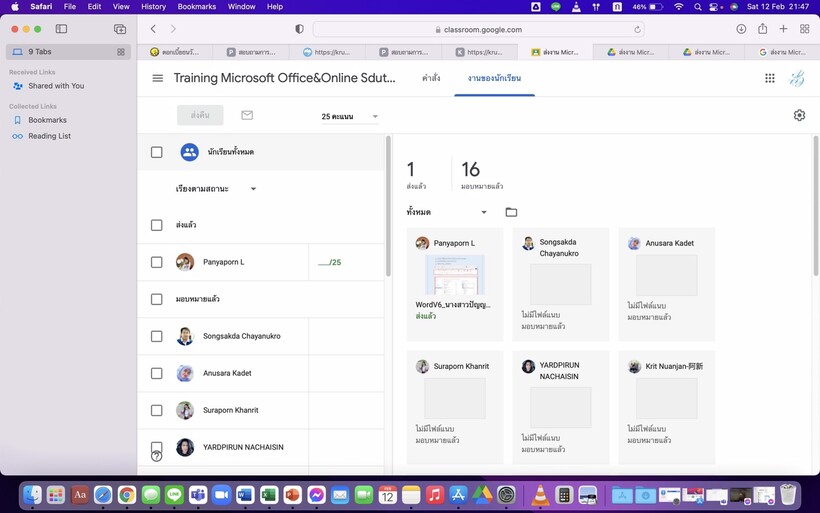Launch Finder from the dock

click(x=32, y=494)
